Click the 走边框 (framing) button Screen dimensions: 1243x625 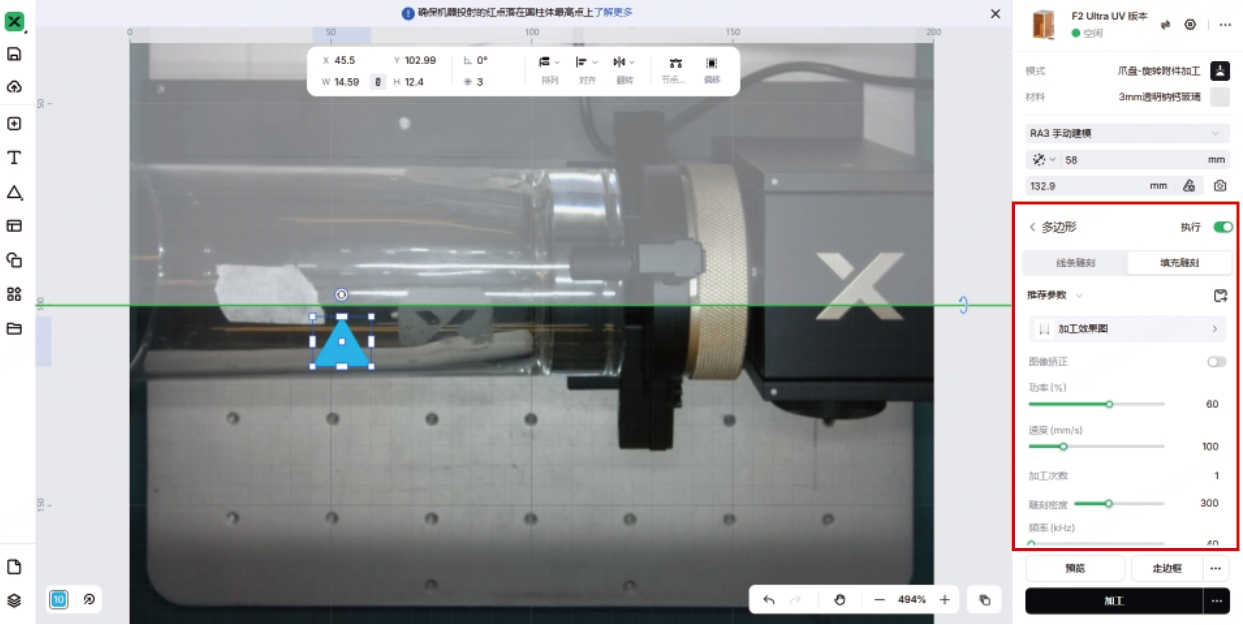(1166, 568)
